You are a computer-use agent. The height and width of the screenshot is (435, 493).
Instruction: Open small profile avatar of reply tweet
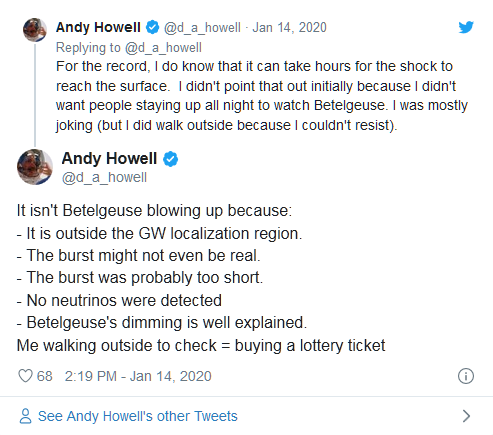pos(35,30)
